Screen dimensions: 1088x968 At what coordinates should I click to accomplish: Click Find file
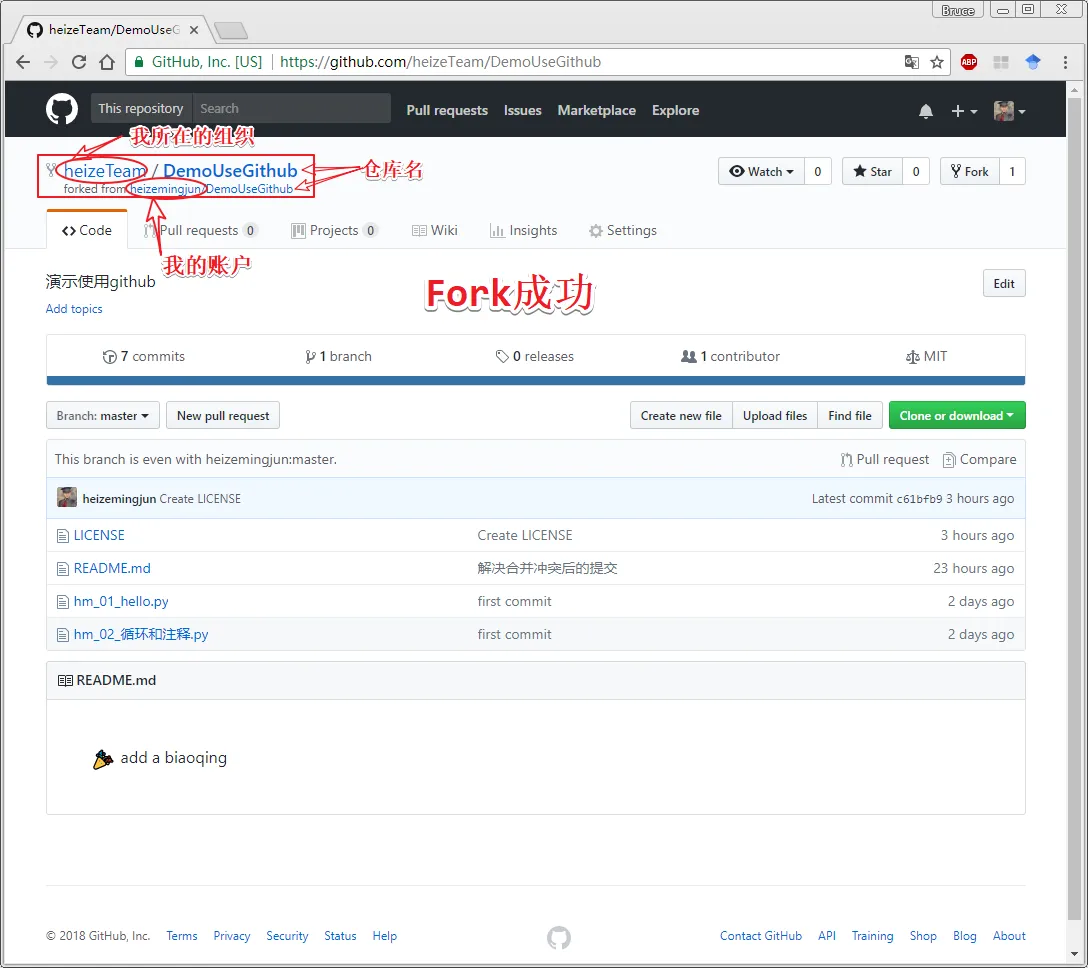(x=850, y=416)
